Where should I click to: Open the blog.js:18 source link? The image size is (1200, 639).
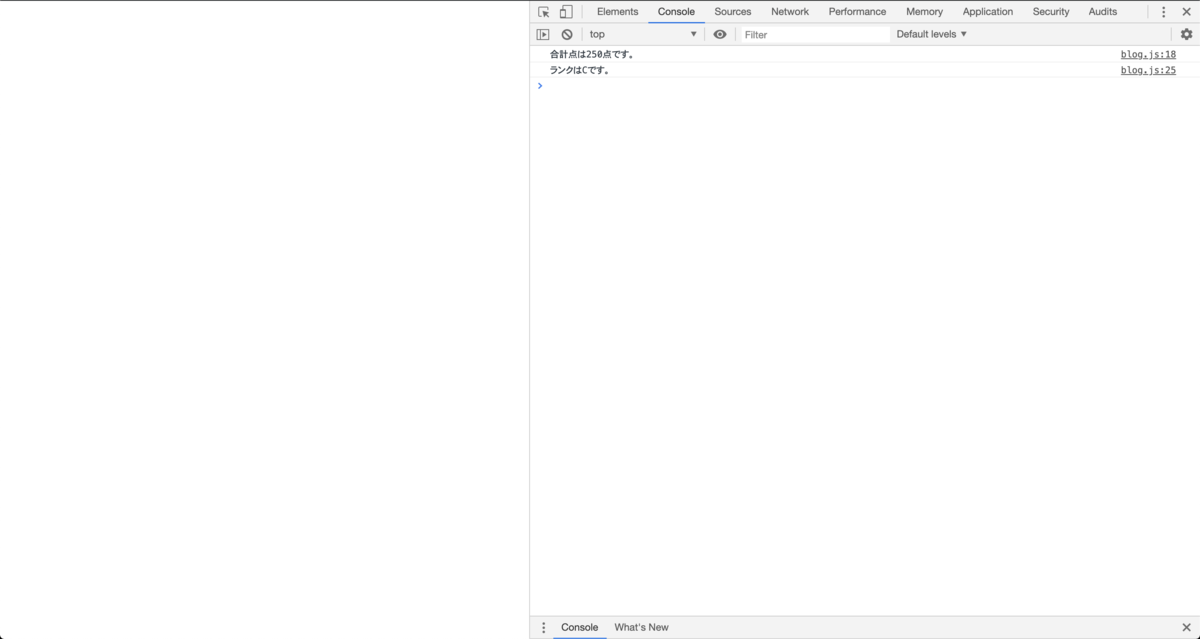pyautogui.click(x=1148, y=54)
